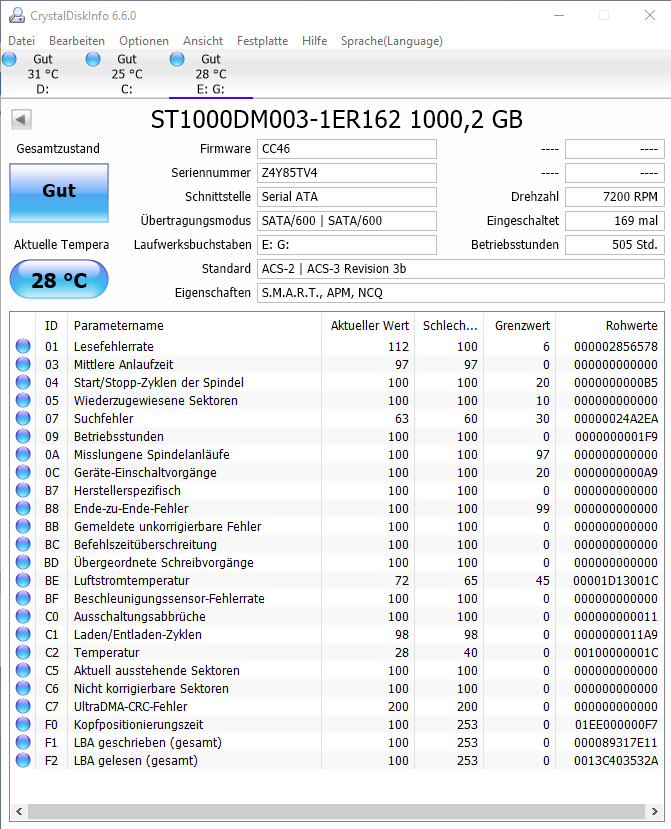The height and width of the screenshot is (829, 671).
Task: Select the Start/Stopp-Zyklen der Spindel row text
Action: (159, 382)
